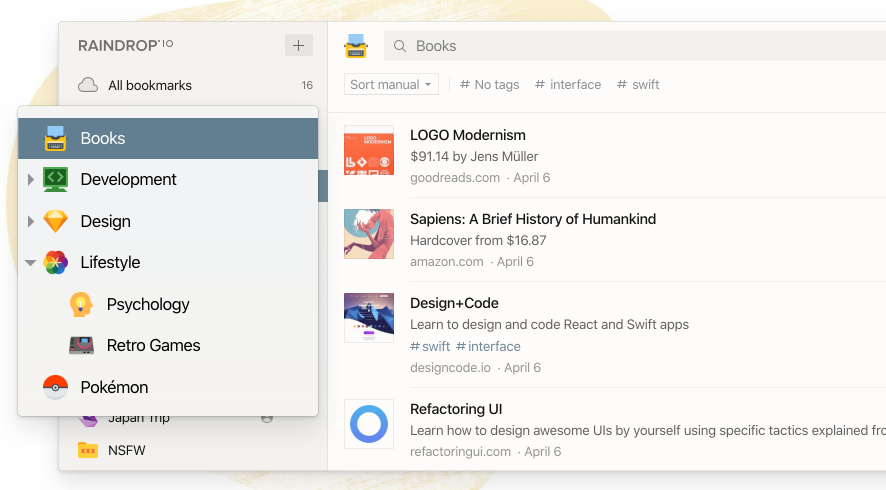Viewport: 886px width, 490px height.
Task: Click the refactoringui.com source text
Action: pyautogui.click(x=461, y=452)
